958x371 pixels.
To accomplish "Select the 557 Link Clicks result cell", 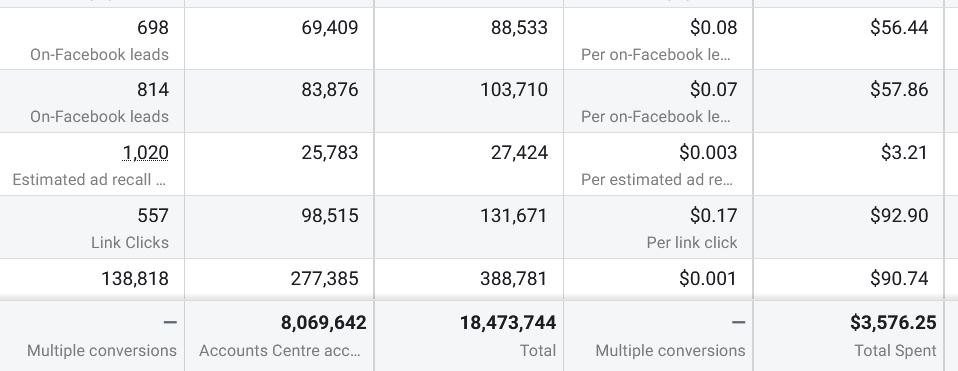I will pyautogui.click(x=92, y=227).
